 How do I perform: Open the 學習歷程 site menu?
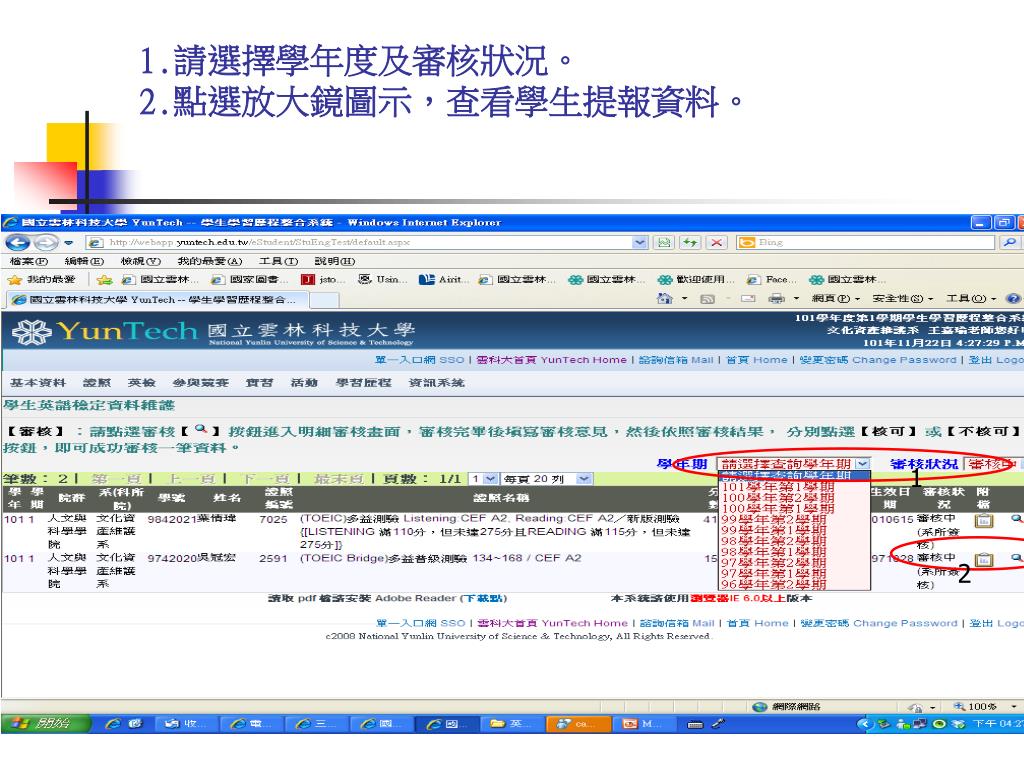pos(363,383)
